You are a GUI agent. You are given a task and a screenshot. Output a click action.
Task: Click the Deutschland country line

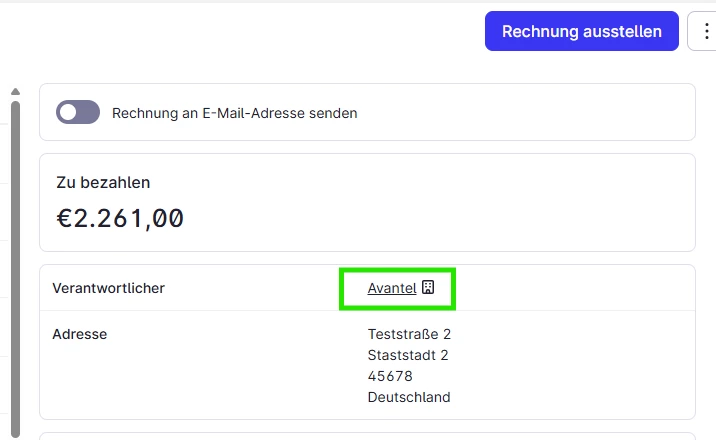(409, 397)
